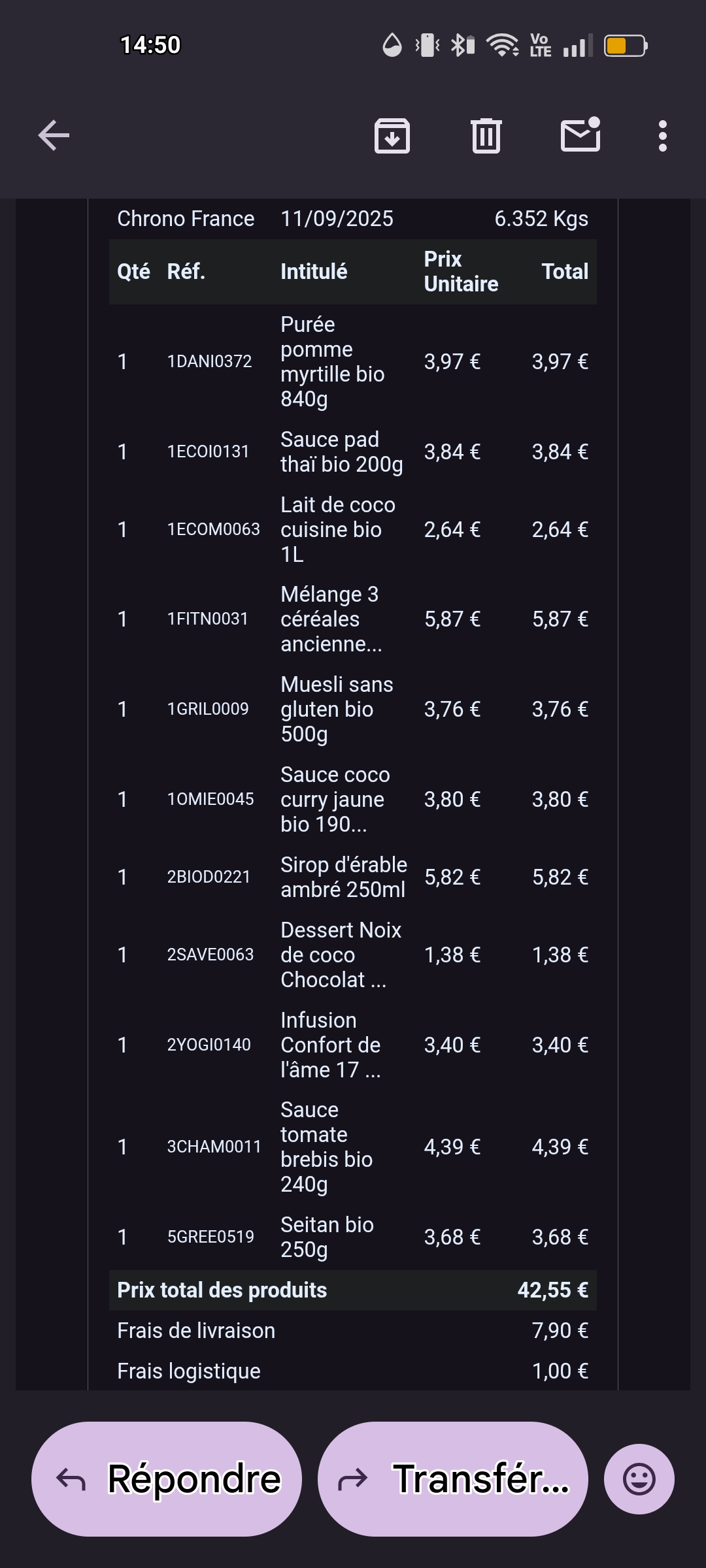Viewport: 706px width, 1568px height.
Task: Tap the Frais de livraison line
Action: pos(196,1331)
